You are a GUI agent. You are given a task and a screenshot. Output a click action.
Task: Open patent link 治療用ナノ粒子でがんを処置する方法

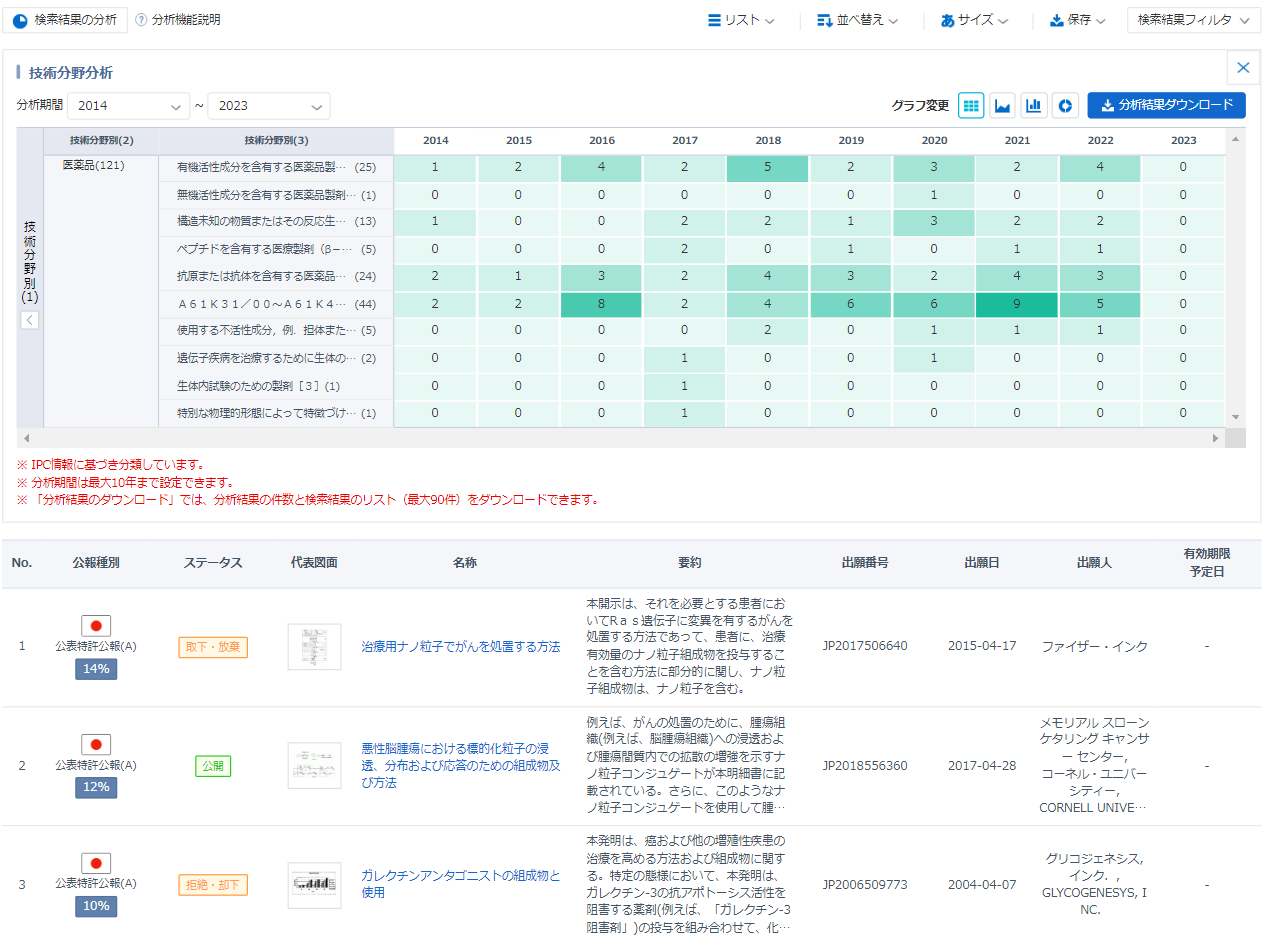point(460,647)
